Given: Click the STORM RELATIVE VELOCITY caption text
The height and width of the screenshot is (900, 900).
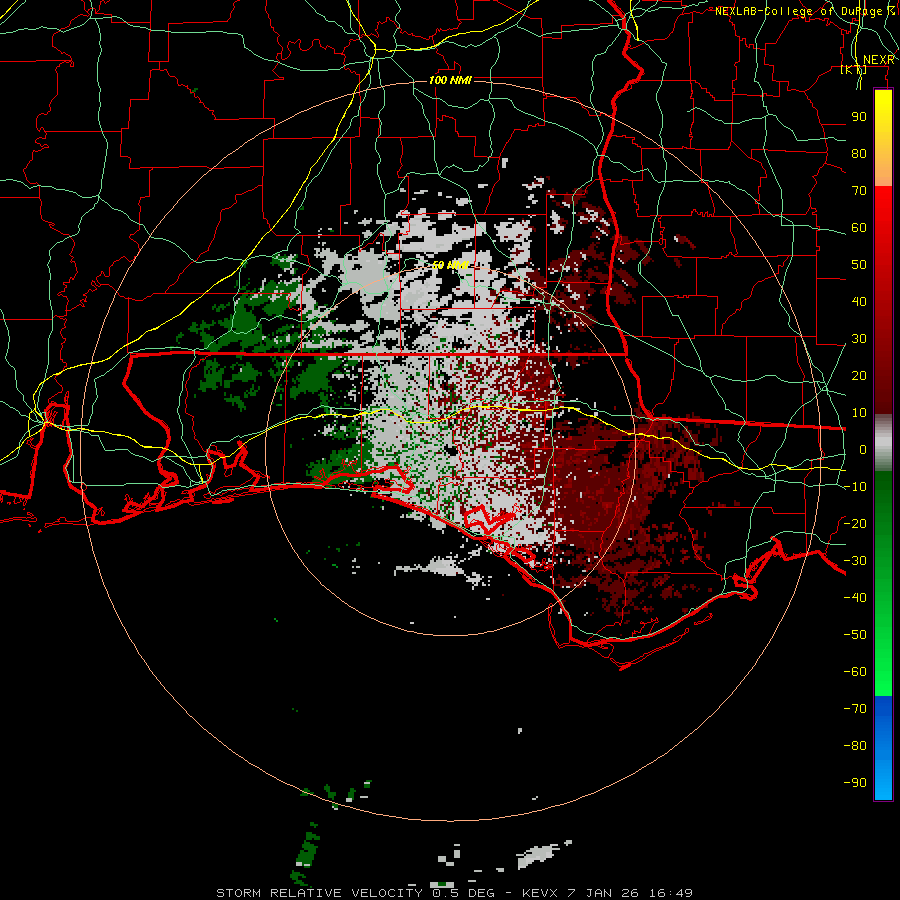Looking at the screenshot, I should tap(319, 893).
